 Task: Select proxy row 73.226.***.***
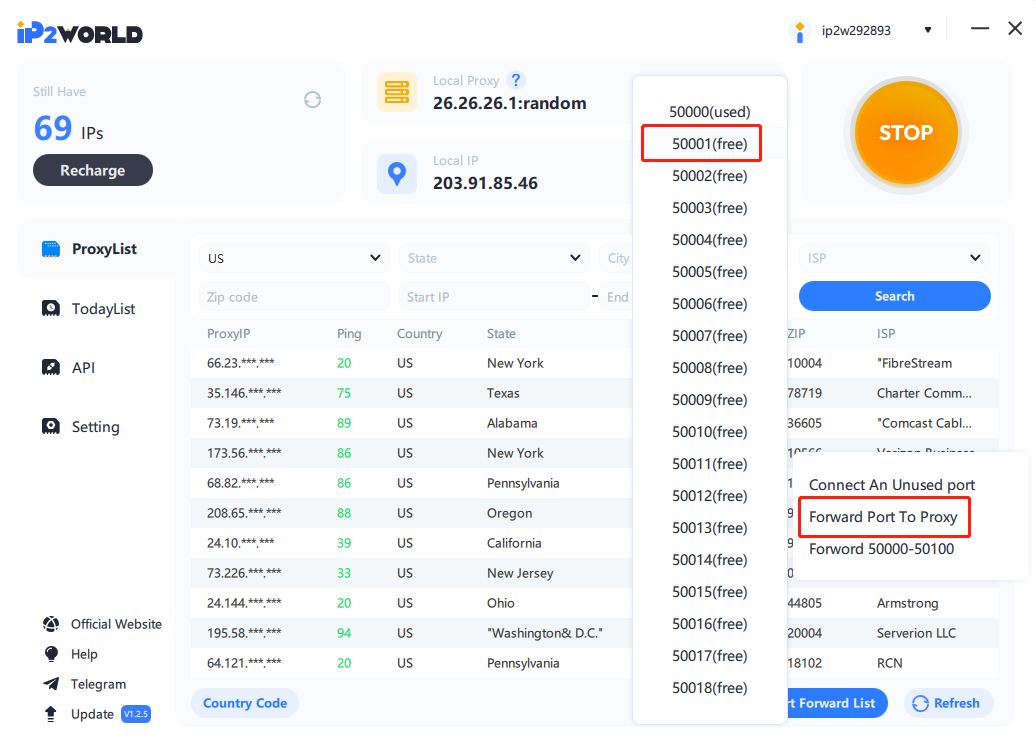(412, 573)
